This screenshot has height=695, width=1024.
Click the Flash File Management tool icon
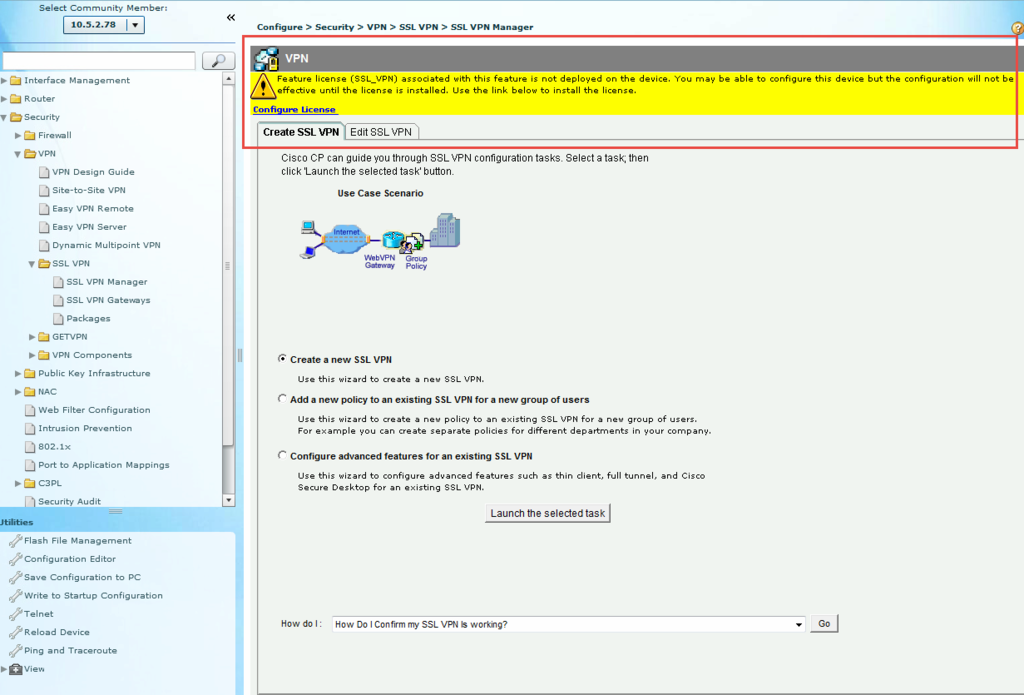point(15,541)
